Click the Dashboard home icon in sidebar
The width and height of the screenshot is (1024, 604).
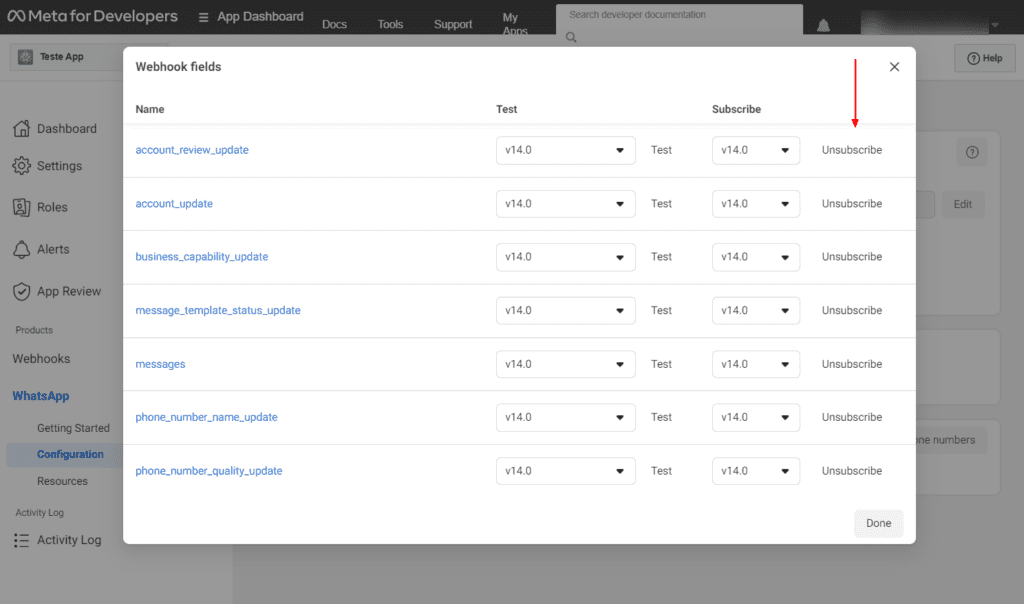[x=21, y=129]
